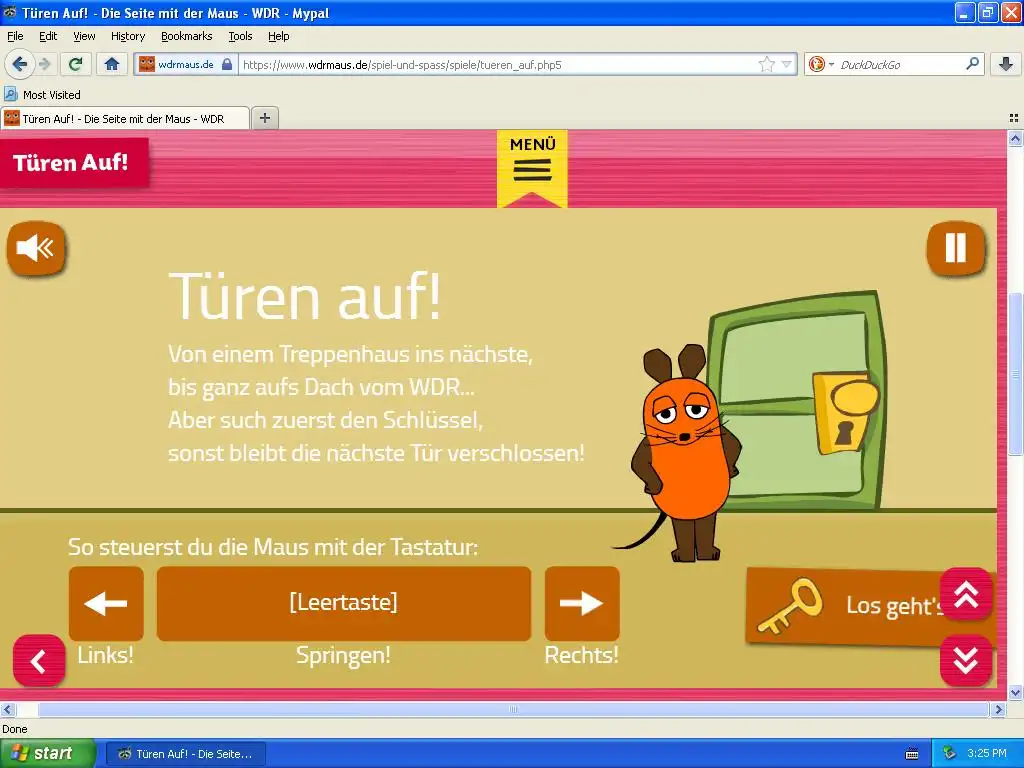Open the Help menu
The width and height of the screenshot is (1024, 768).
point(279,36)
